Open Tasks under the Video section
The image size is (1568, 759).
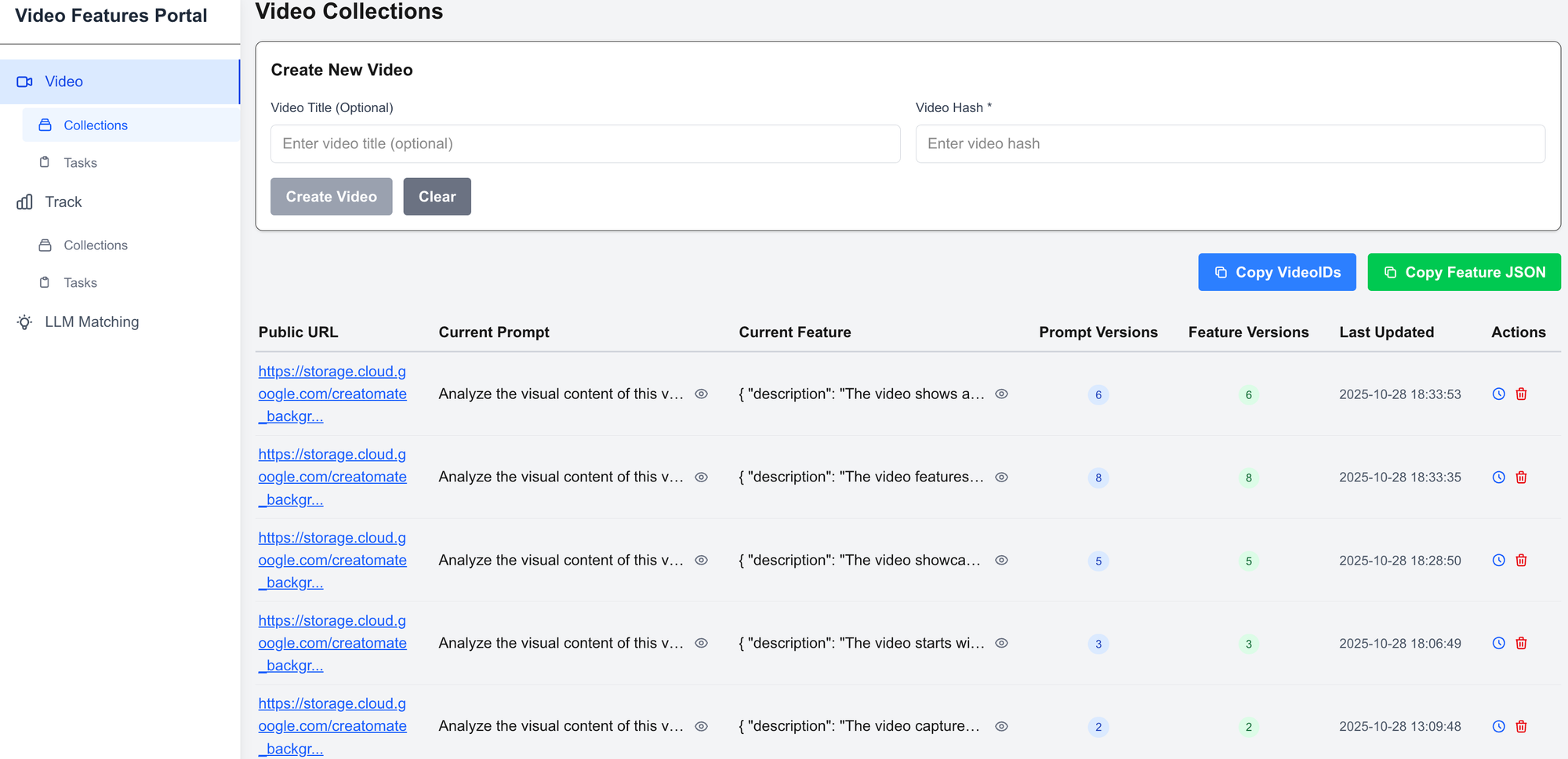80,163
